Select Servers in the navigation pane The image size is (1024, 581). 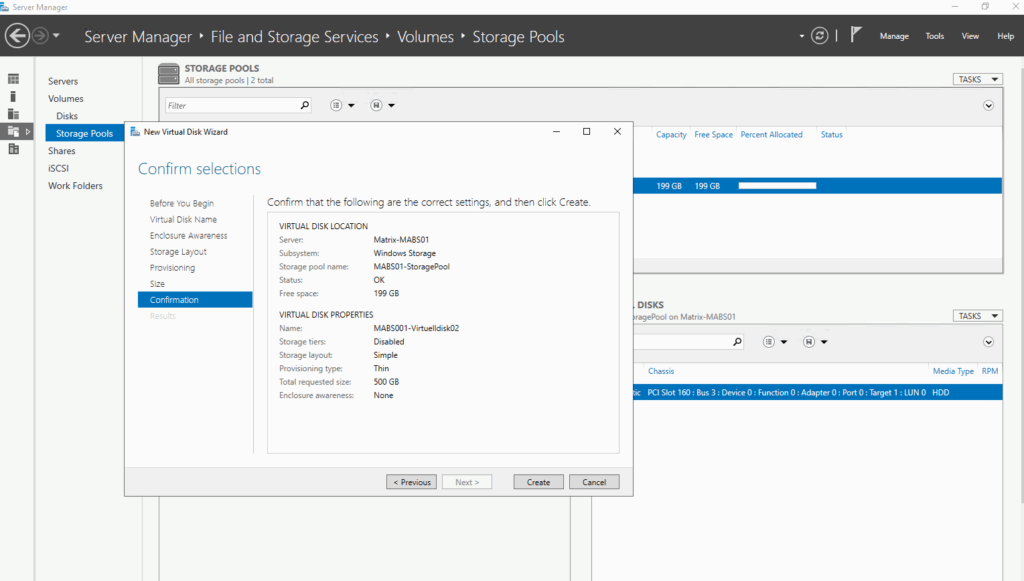63,81
